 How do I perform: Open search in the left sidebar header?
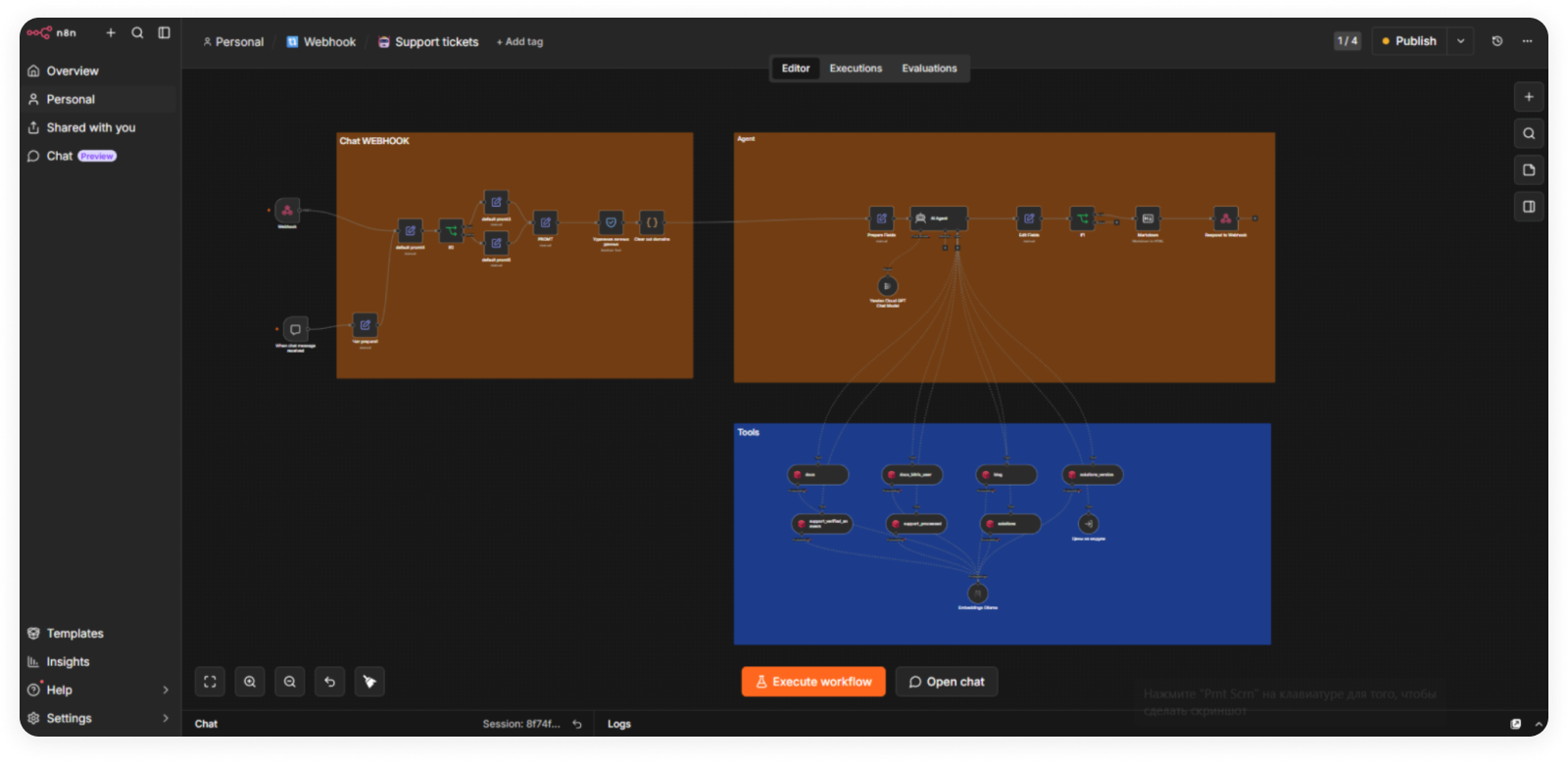(x=137, y=32)
